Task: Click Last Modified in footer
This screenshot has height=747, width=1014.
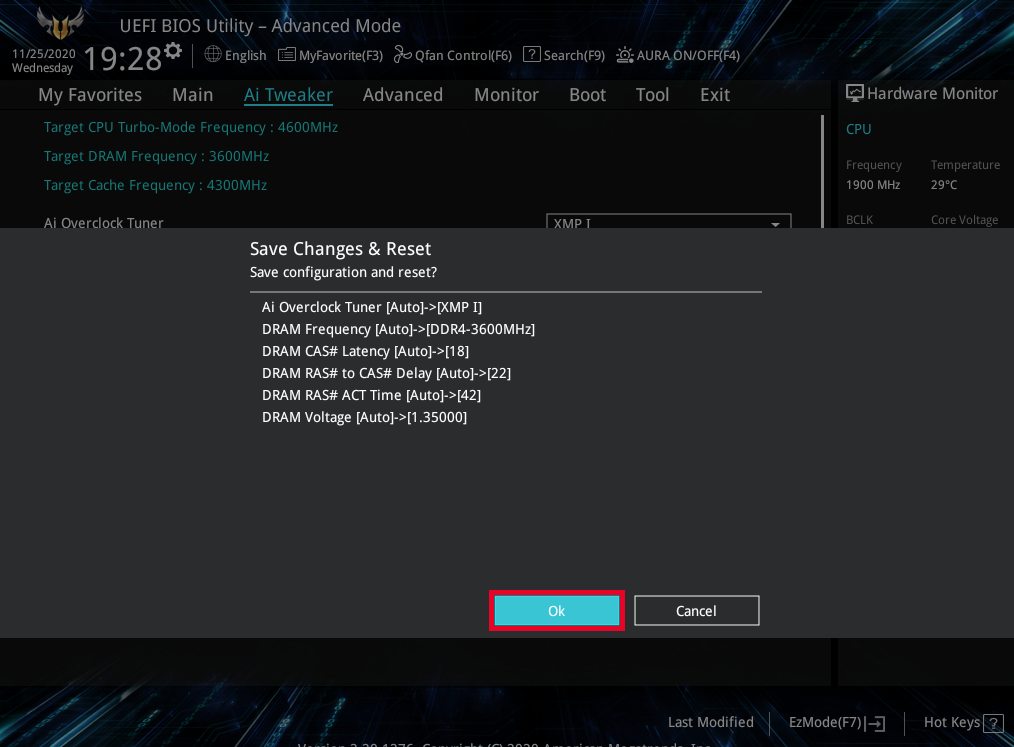Action: click(711, 722)
